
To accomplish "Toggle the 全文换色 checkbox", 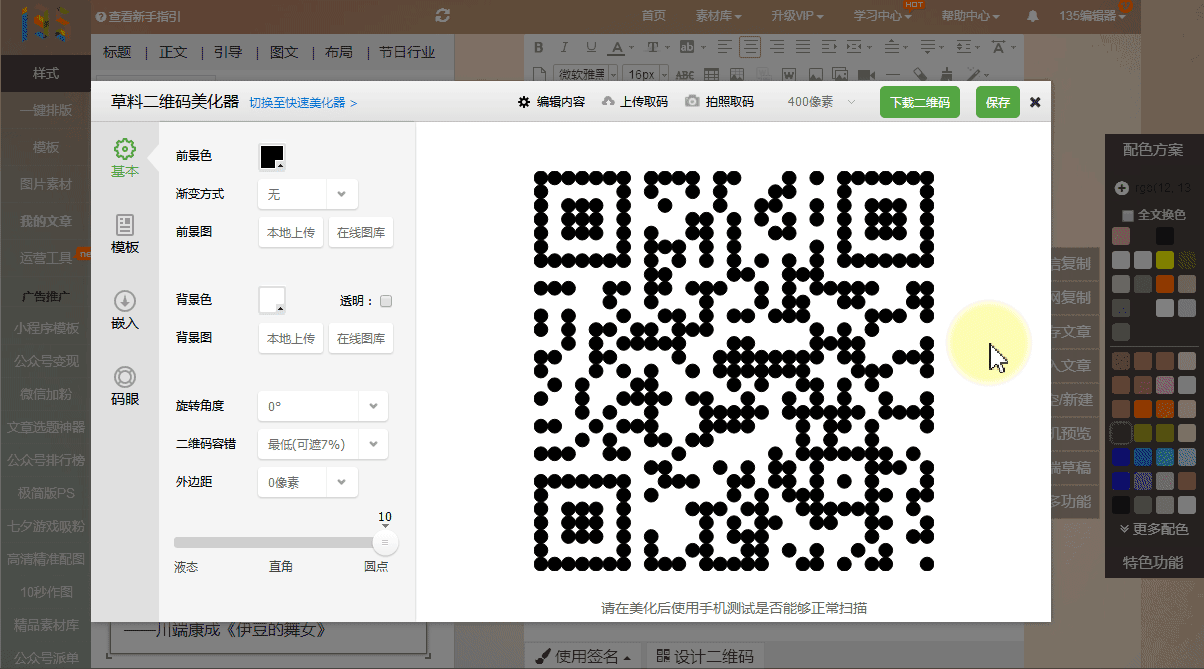I will pyautogui.click(x=1128, y=215).
